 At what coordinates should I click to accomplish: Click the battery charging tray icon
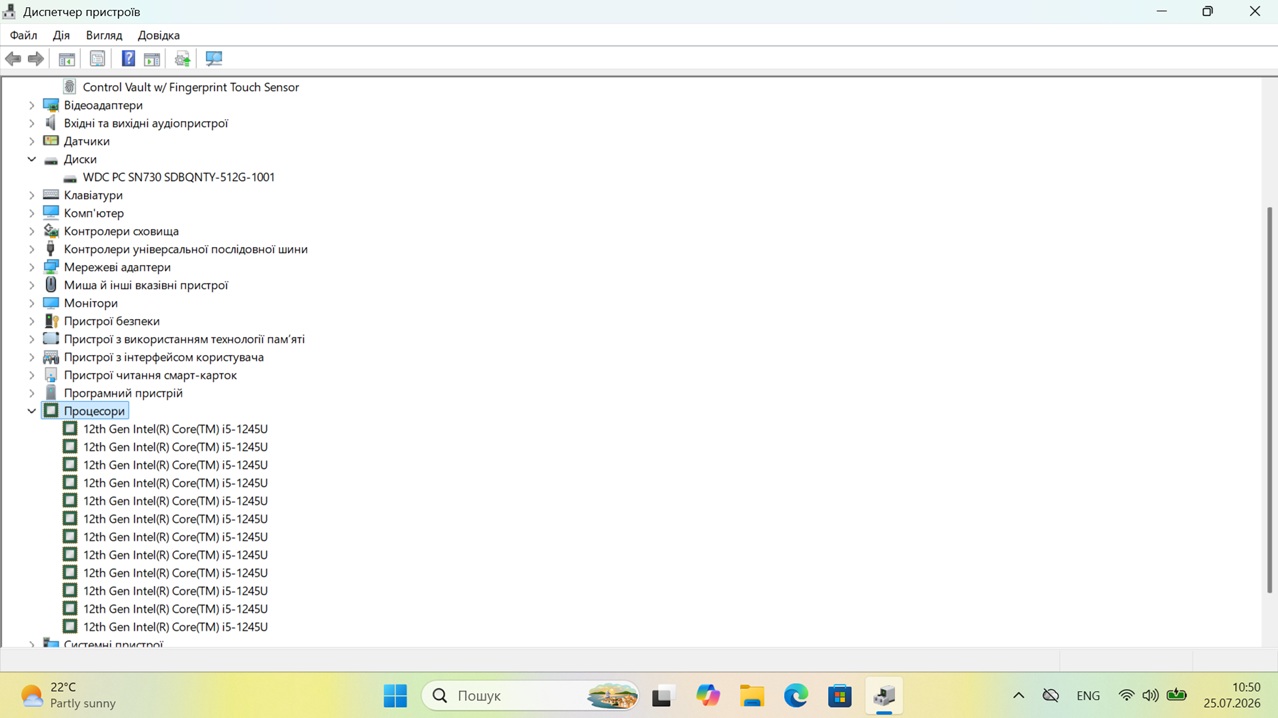tap(1177, 696)
